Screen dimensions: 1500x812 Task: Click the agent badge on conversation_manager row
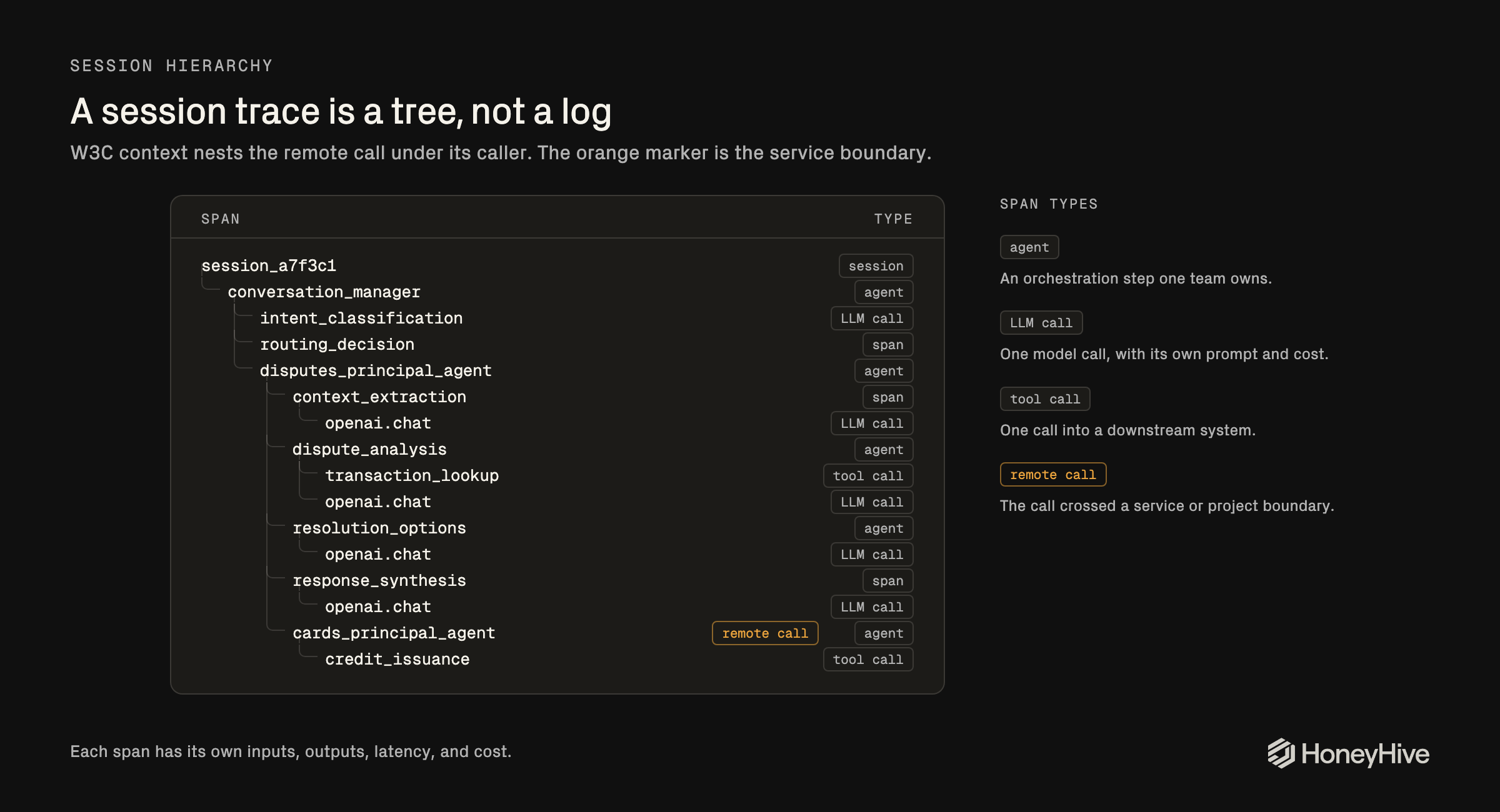click(x=884, y=292)
